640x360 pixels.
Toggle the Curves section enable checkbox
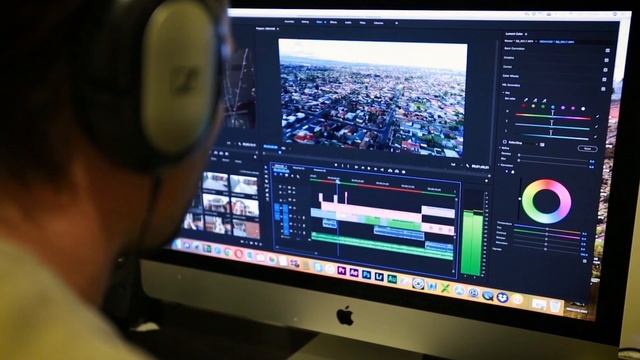(x=605, y=70)
